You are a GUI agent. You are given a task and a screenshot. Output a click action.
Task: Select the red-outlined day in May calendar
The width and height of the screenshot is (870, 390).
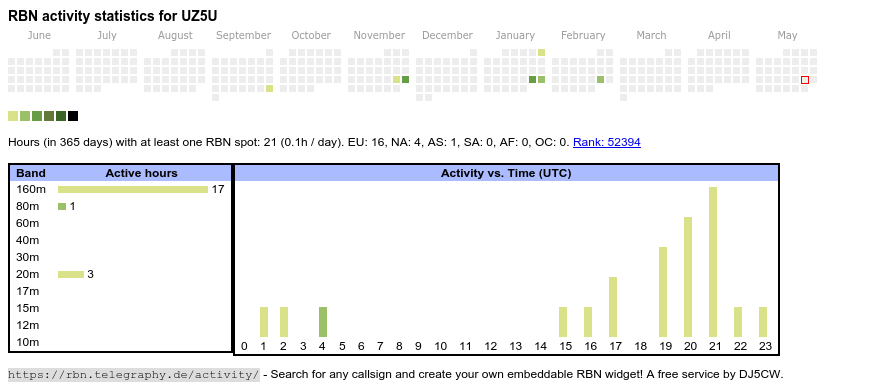[x=805, y=80]
